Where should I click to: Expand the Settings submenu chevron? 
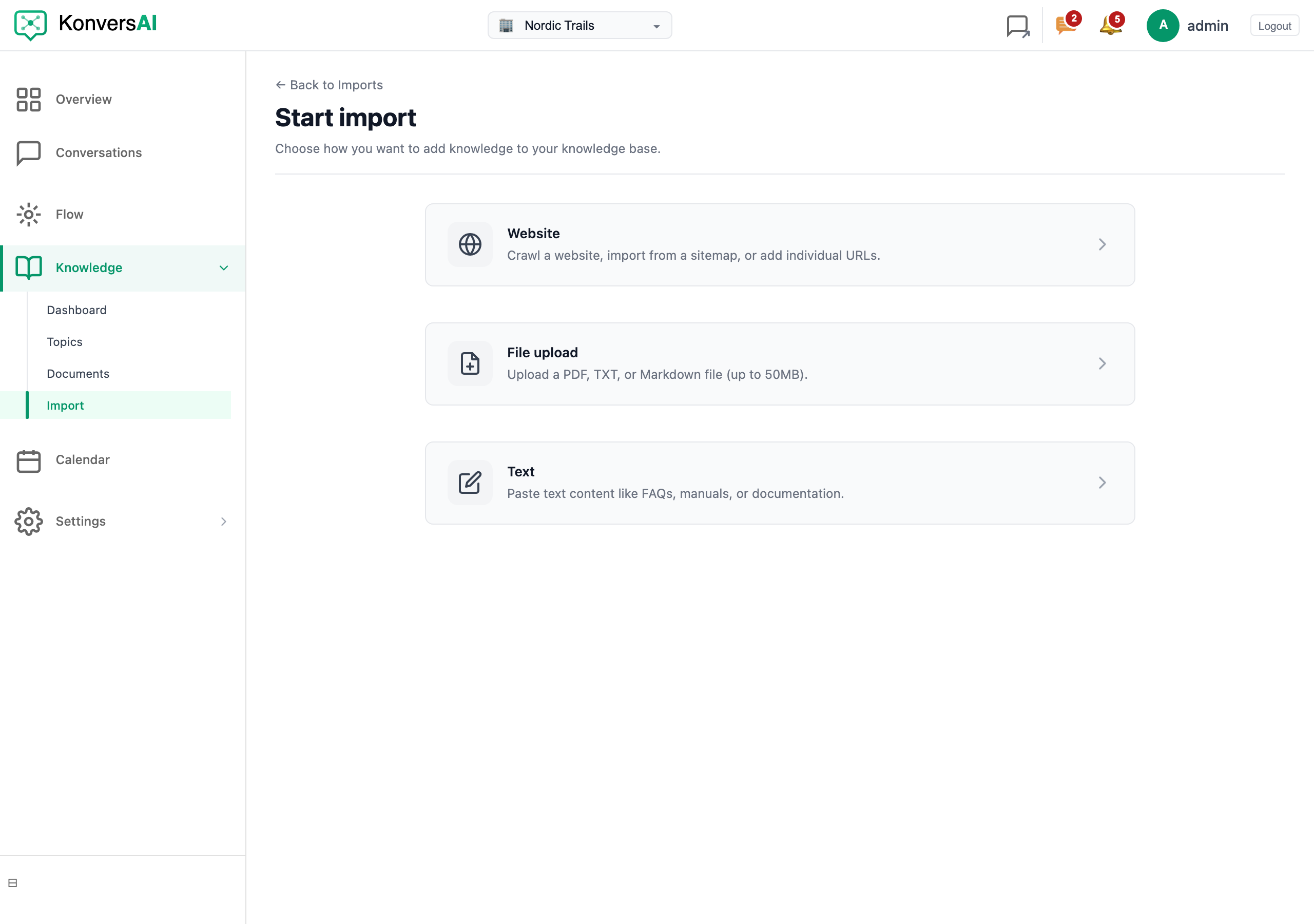click(224, 522)
